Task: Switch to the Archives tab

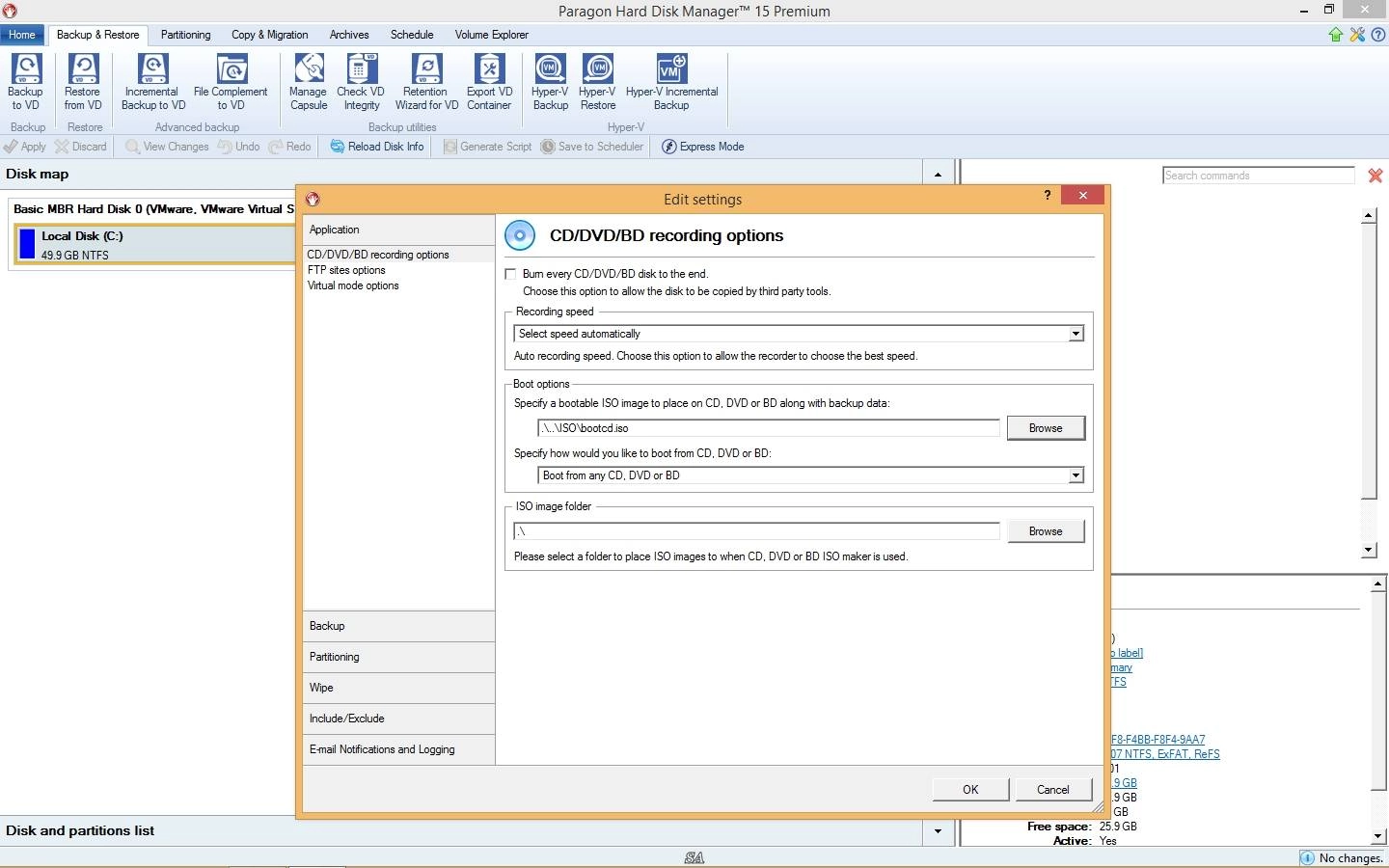Action: (349, 35)
